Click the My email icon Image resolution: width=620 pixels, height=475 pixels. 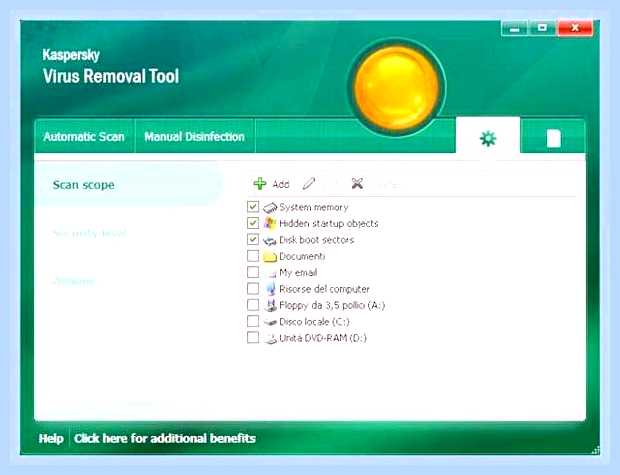(x=271, y=273)
